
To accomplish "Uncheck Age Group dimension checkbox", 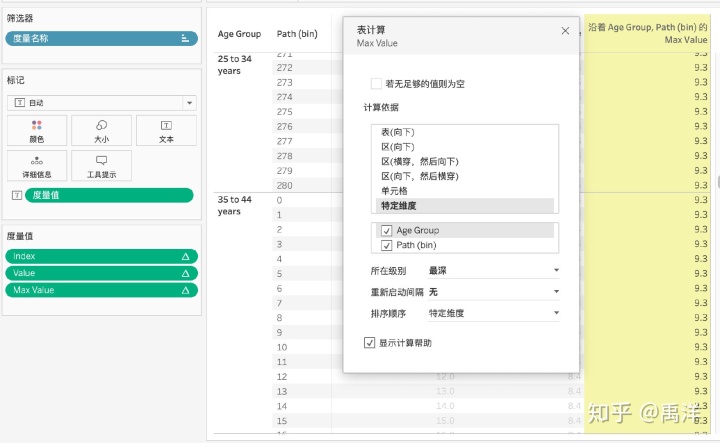I will click(386, 230).
